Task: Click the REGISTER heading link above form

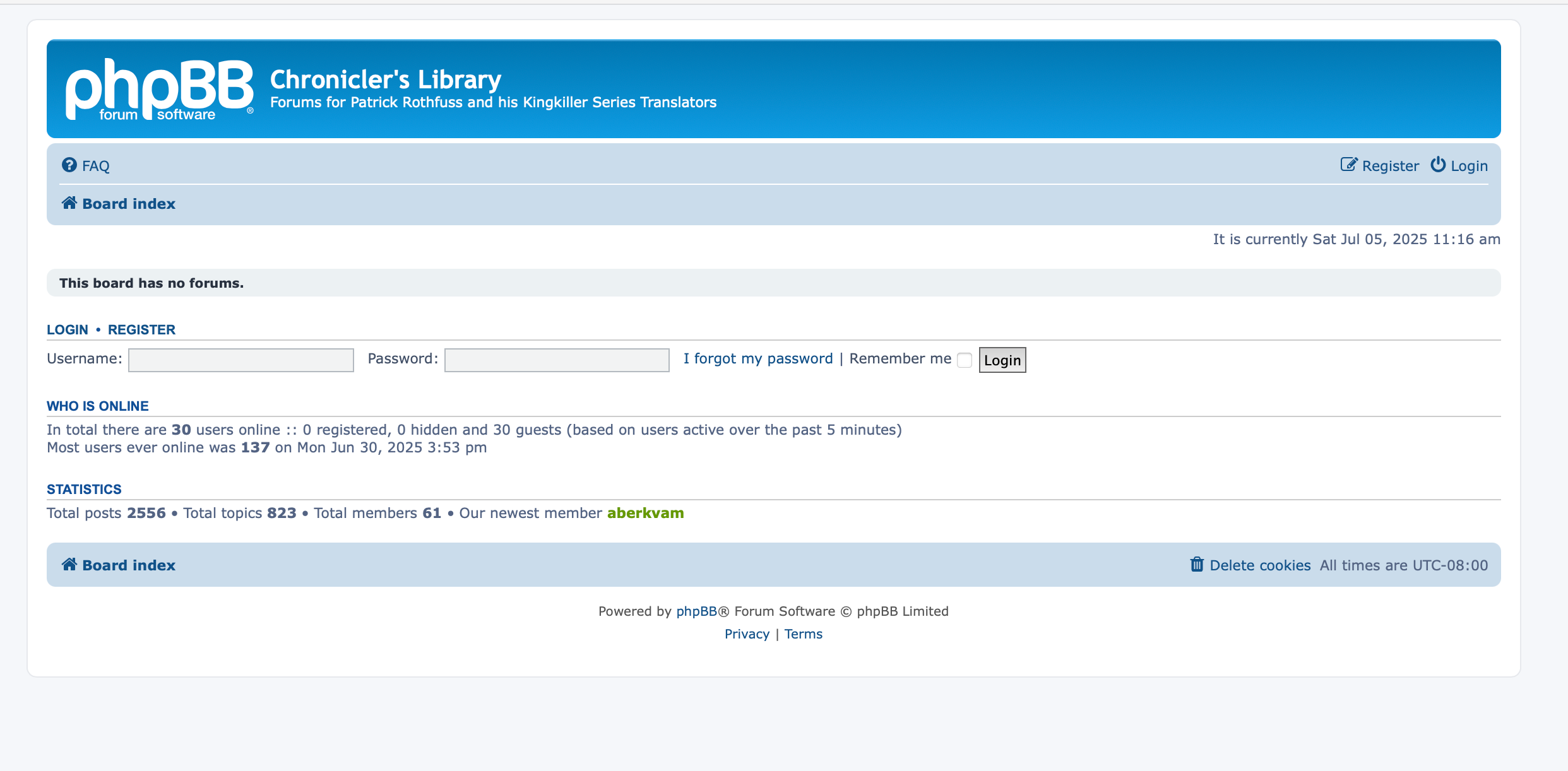Action: click(141, 329)
